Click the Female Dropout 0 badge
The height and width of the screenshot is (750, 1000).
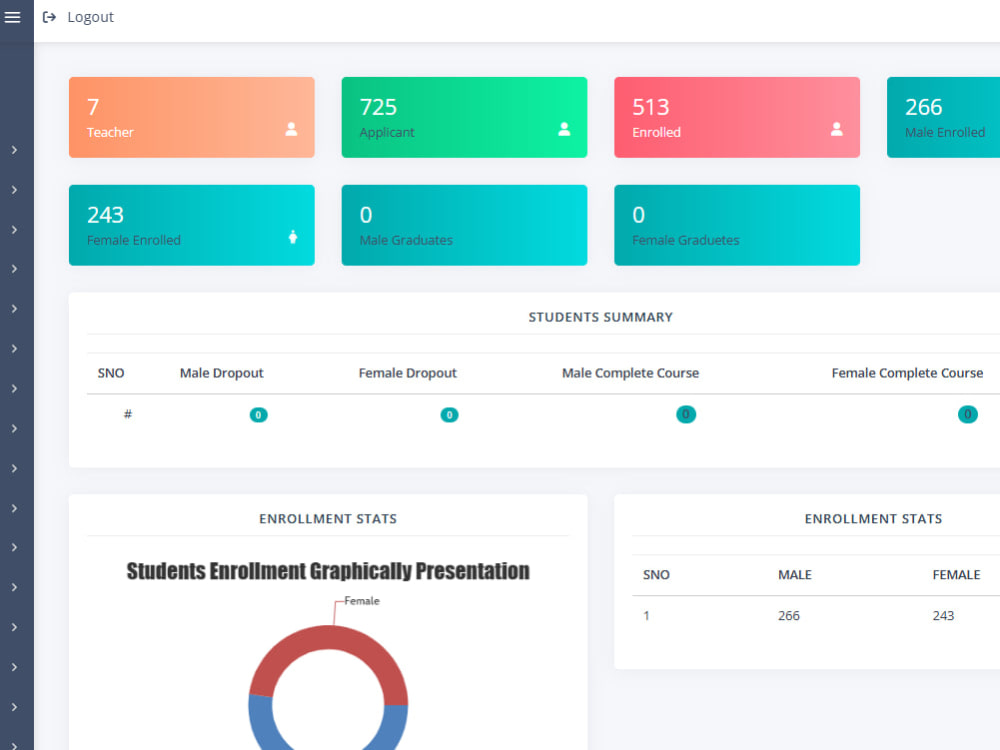tap(450, 415)
